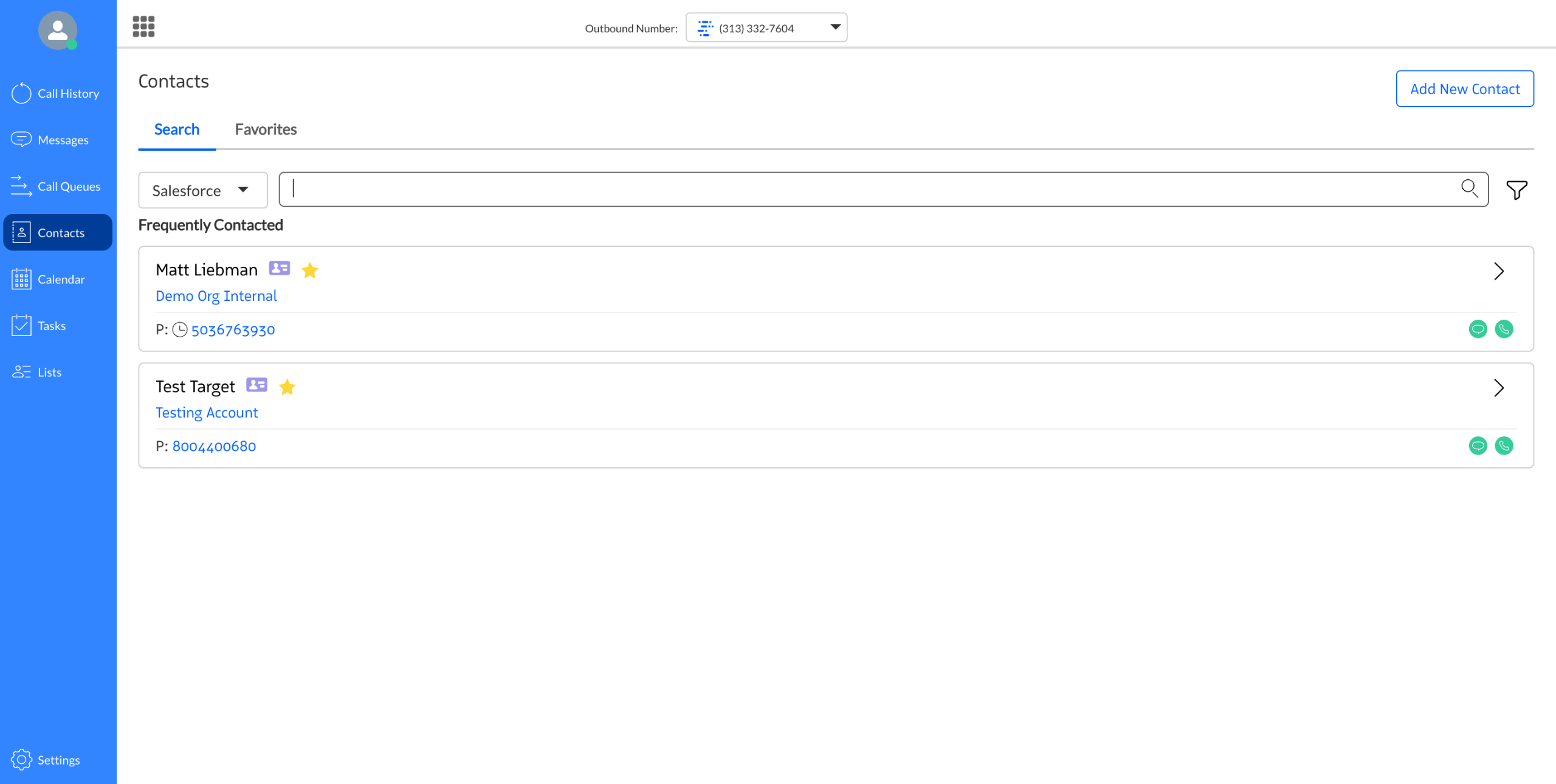This screenshot has height=784, width=1556.
Task: Open the apps grid icon
Action: click(143, 27)
